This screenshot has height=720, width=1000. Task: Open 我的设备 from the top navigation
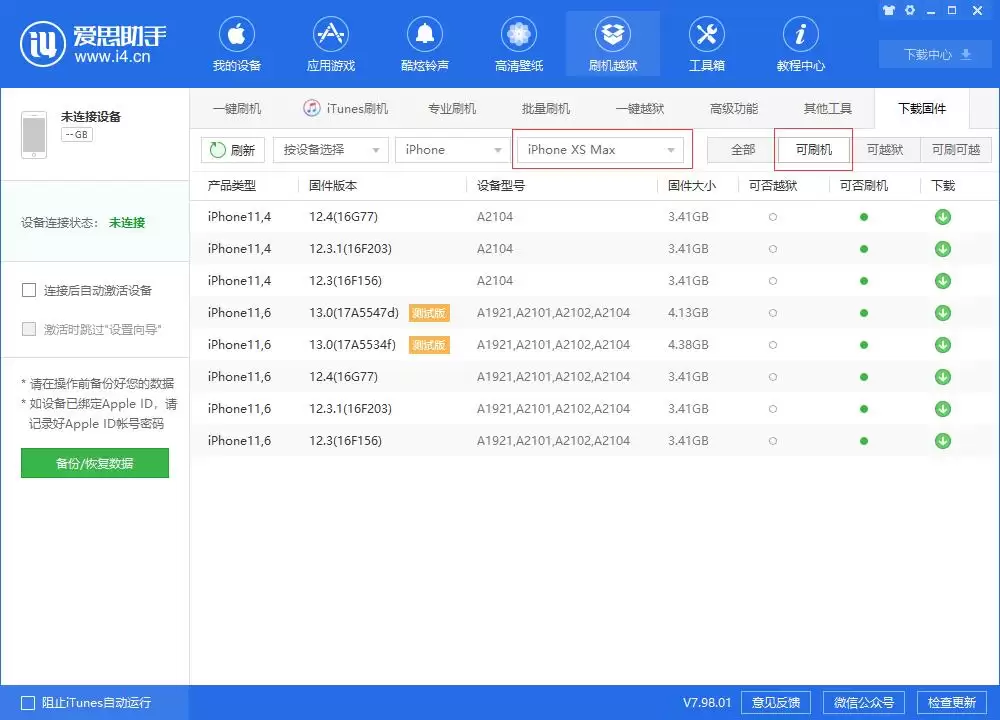(x=237, y=45)
